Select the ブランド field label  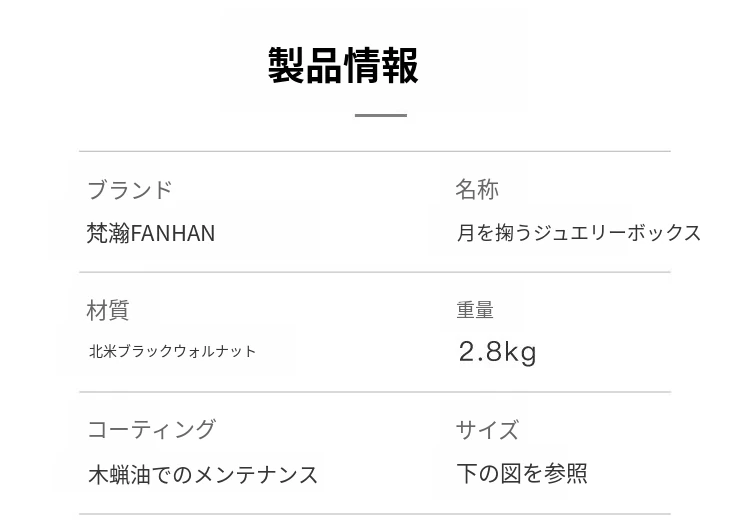click(129, 190)
